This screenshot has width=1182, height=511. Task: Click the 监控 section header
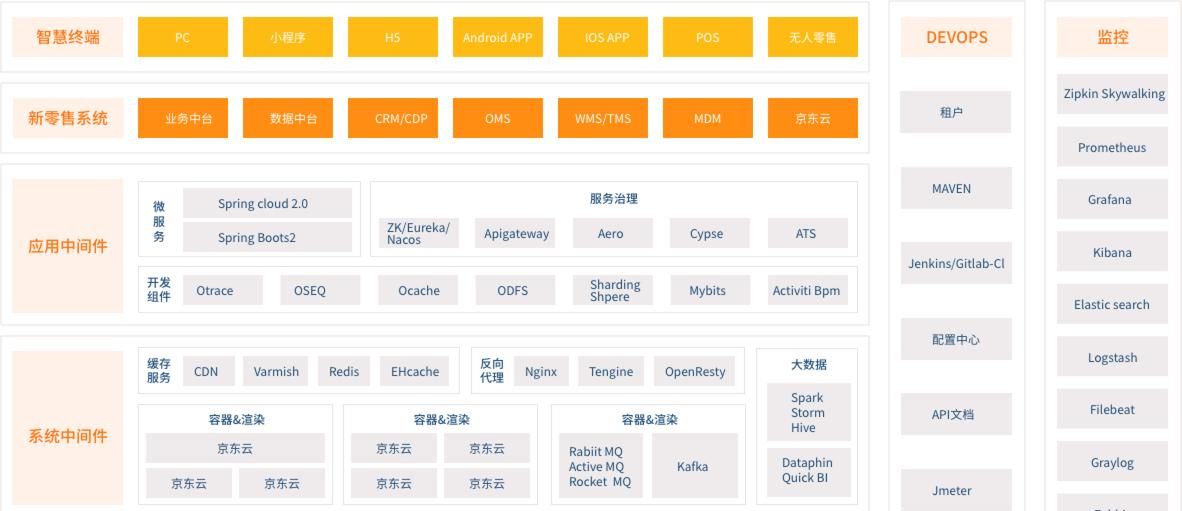[x=1111, y=37]
